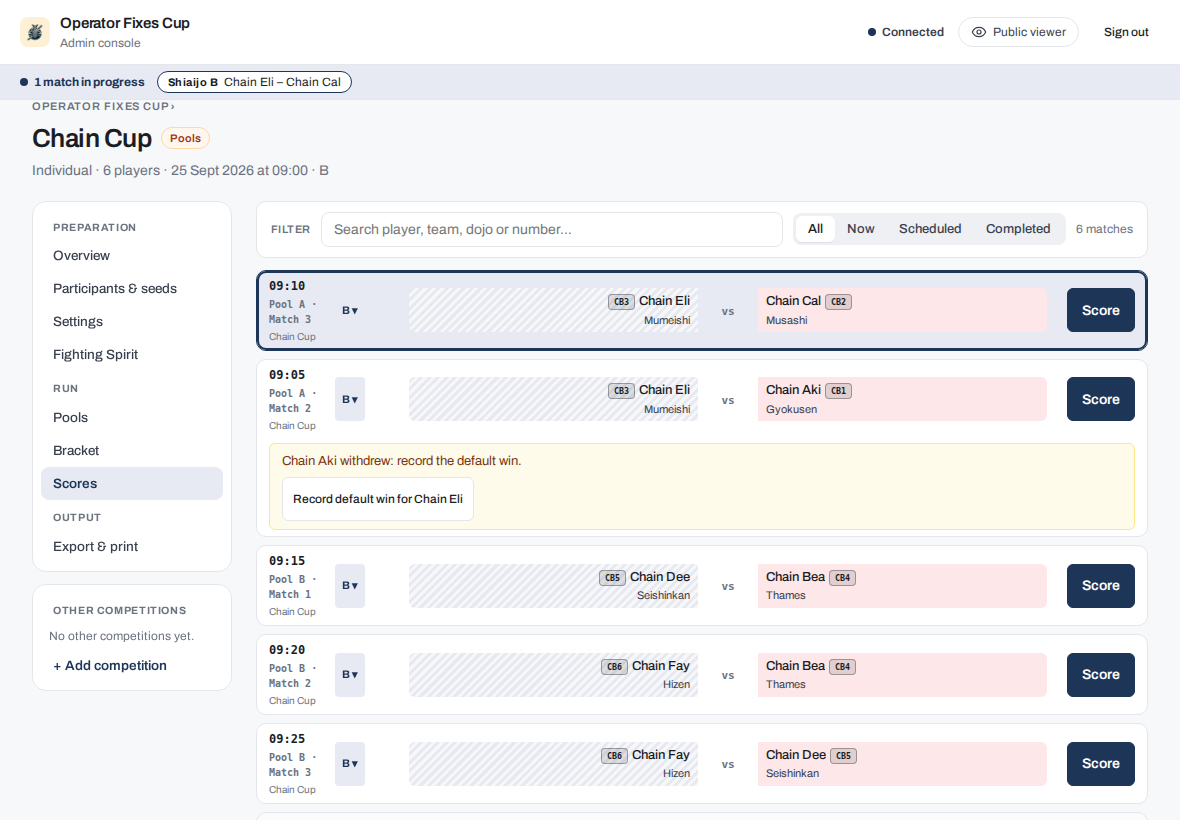Focus the search player filter field
The height and width of the screenshot is (820, 1180).
(x=552, y=229)
